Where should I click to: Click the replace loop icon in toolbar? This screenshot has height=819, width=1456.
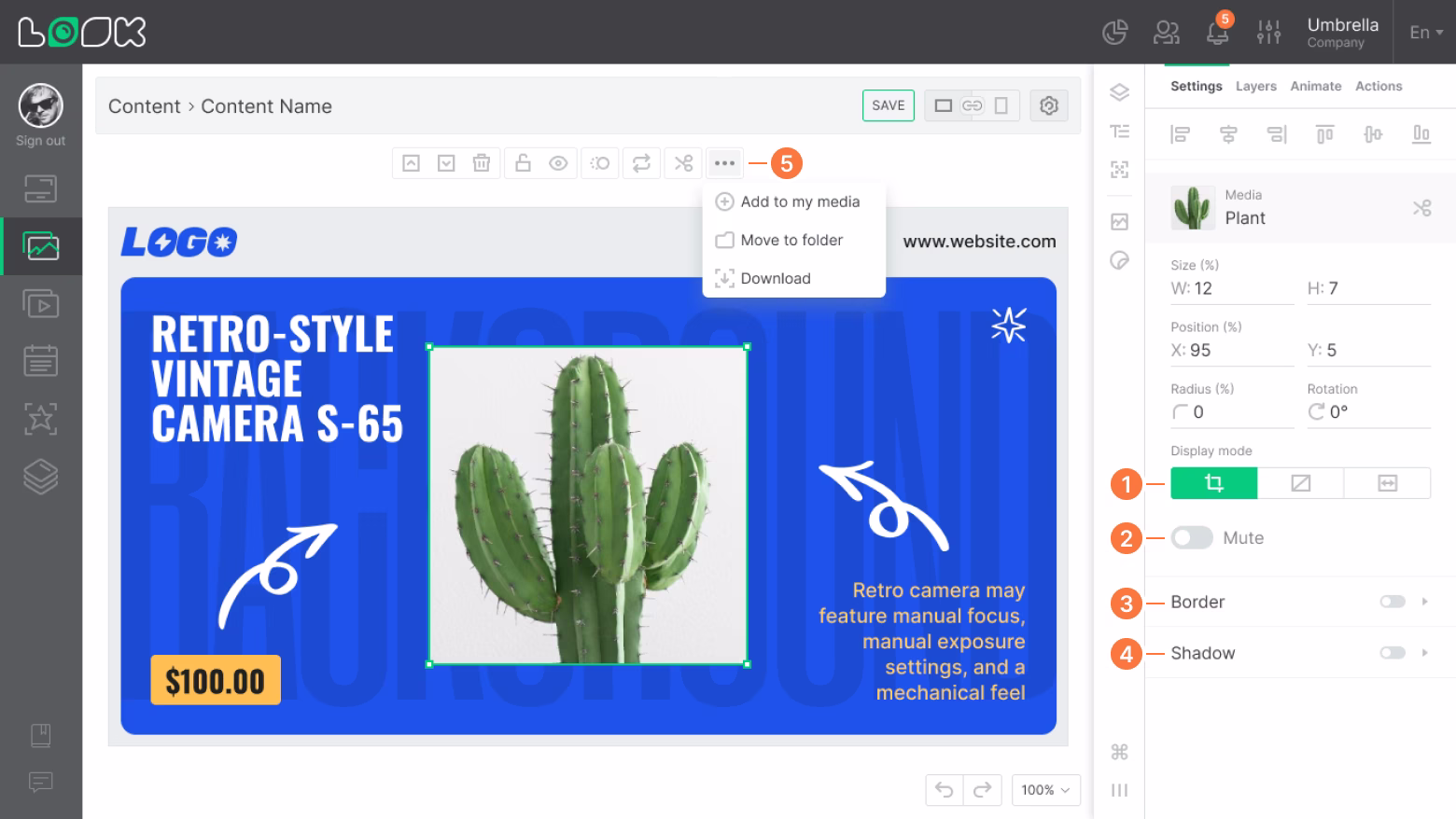pos(641,163)
